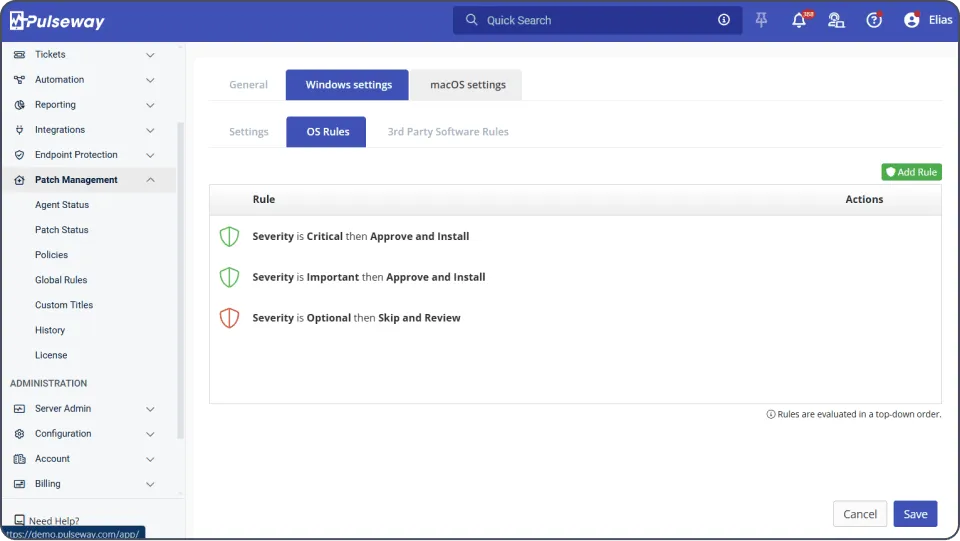Select the Windows settings tab

pyautogui.click(x=348, y=84)
